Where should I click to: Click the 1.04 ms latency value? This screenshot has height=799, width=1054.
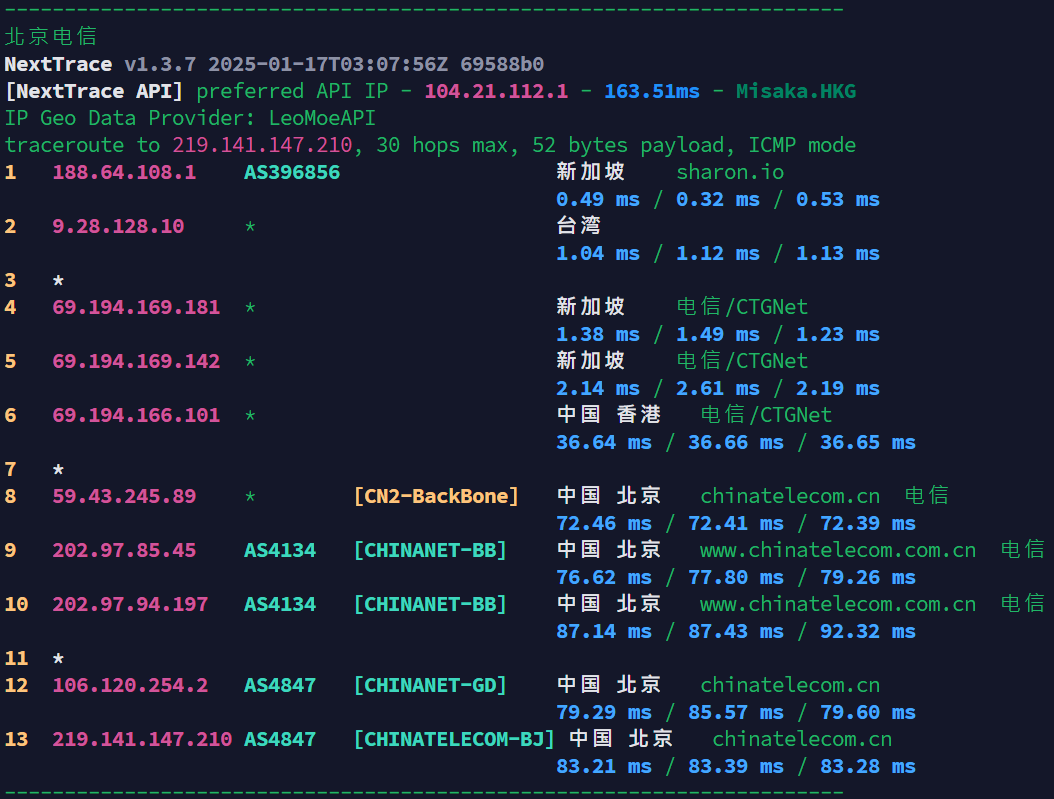[x=598, y=253]
